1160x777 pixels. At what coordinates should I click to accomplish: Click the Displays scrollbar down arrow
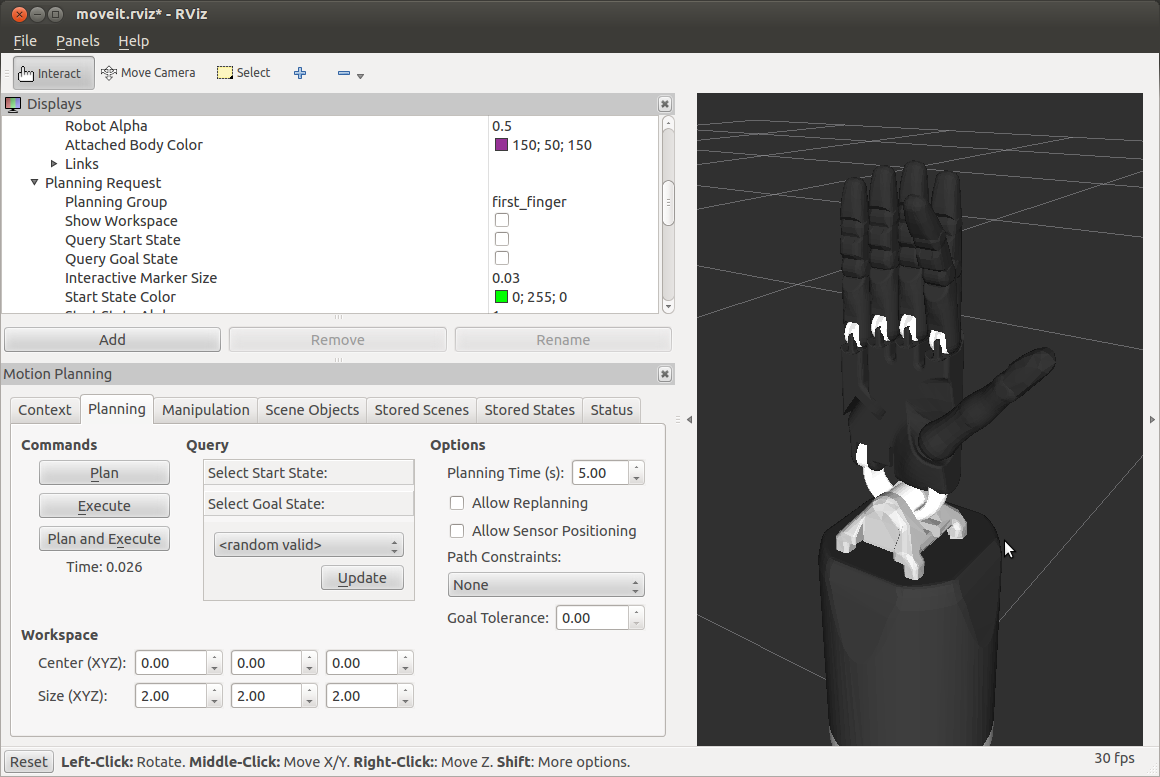668,306
